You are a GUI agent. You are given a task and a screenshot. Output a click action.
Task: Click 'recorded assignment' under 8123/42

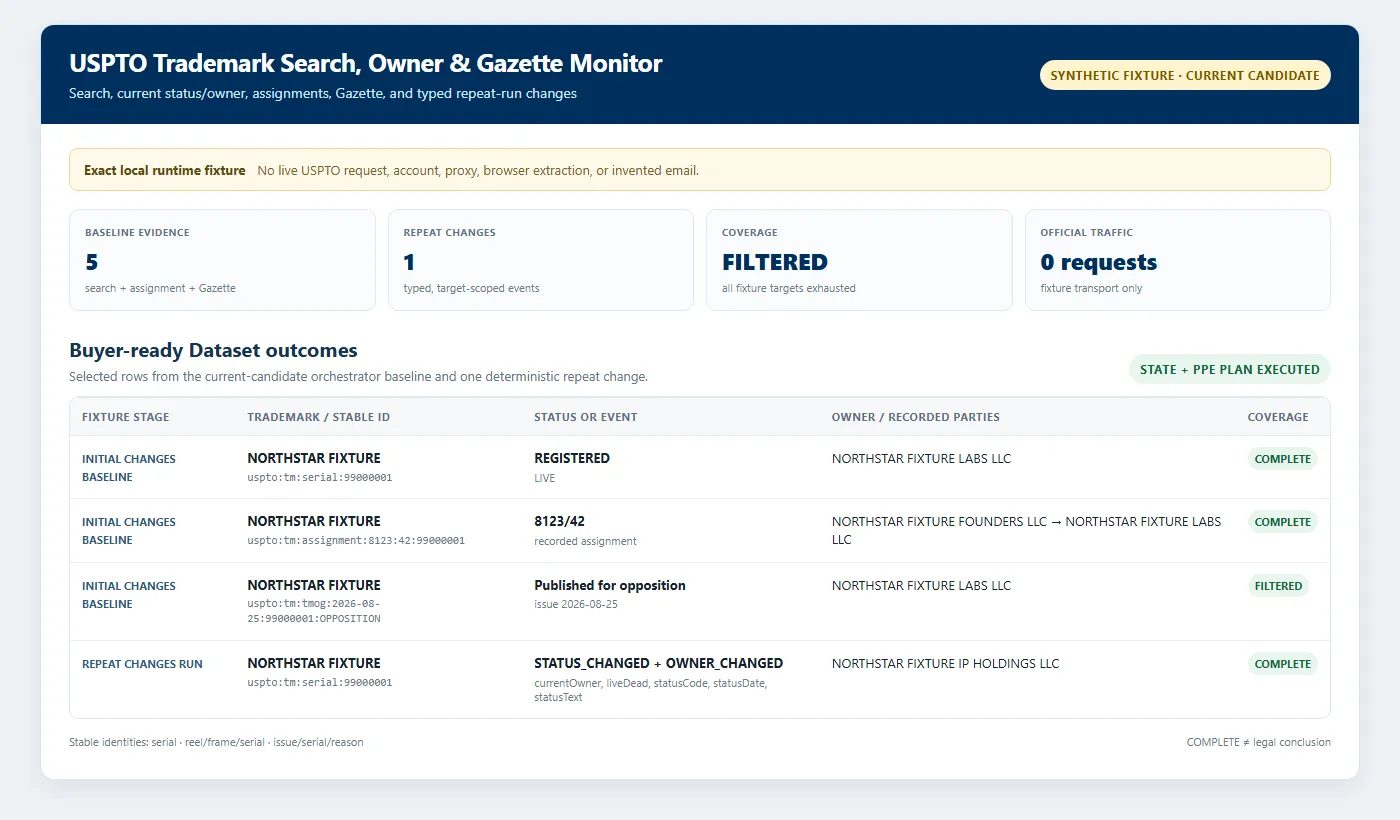tap(585, 541)
